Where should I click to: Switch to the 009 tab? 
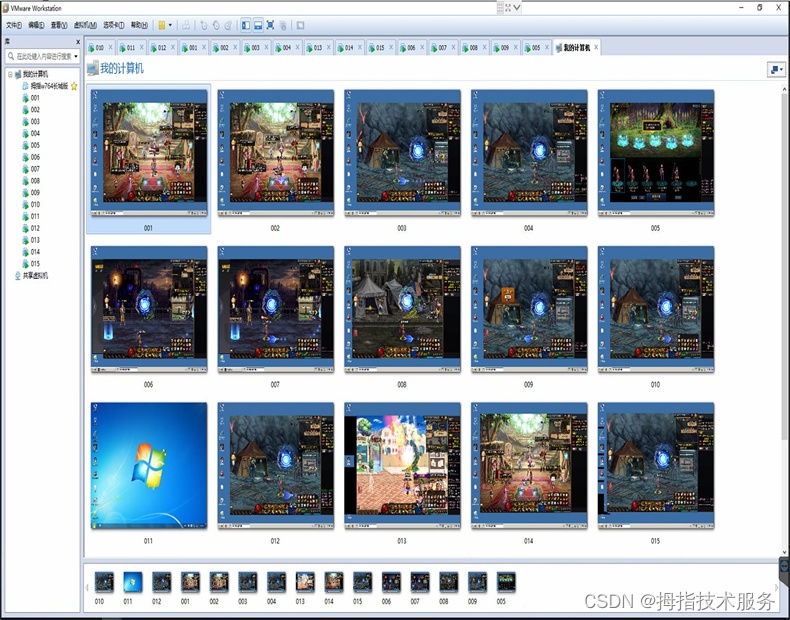pos(504,48)
